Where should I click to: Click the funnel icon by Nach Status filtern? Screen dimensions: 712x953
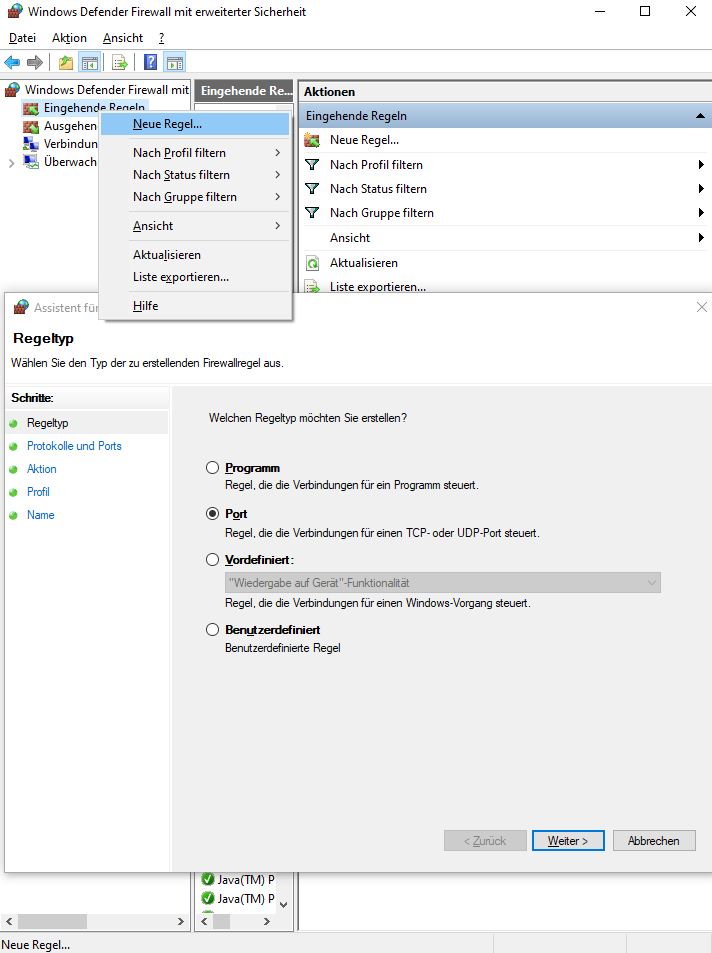coord(312,189)
